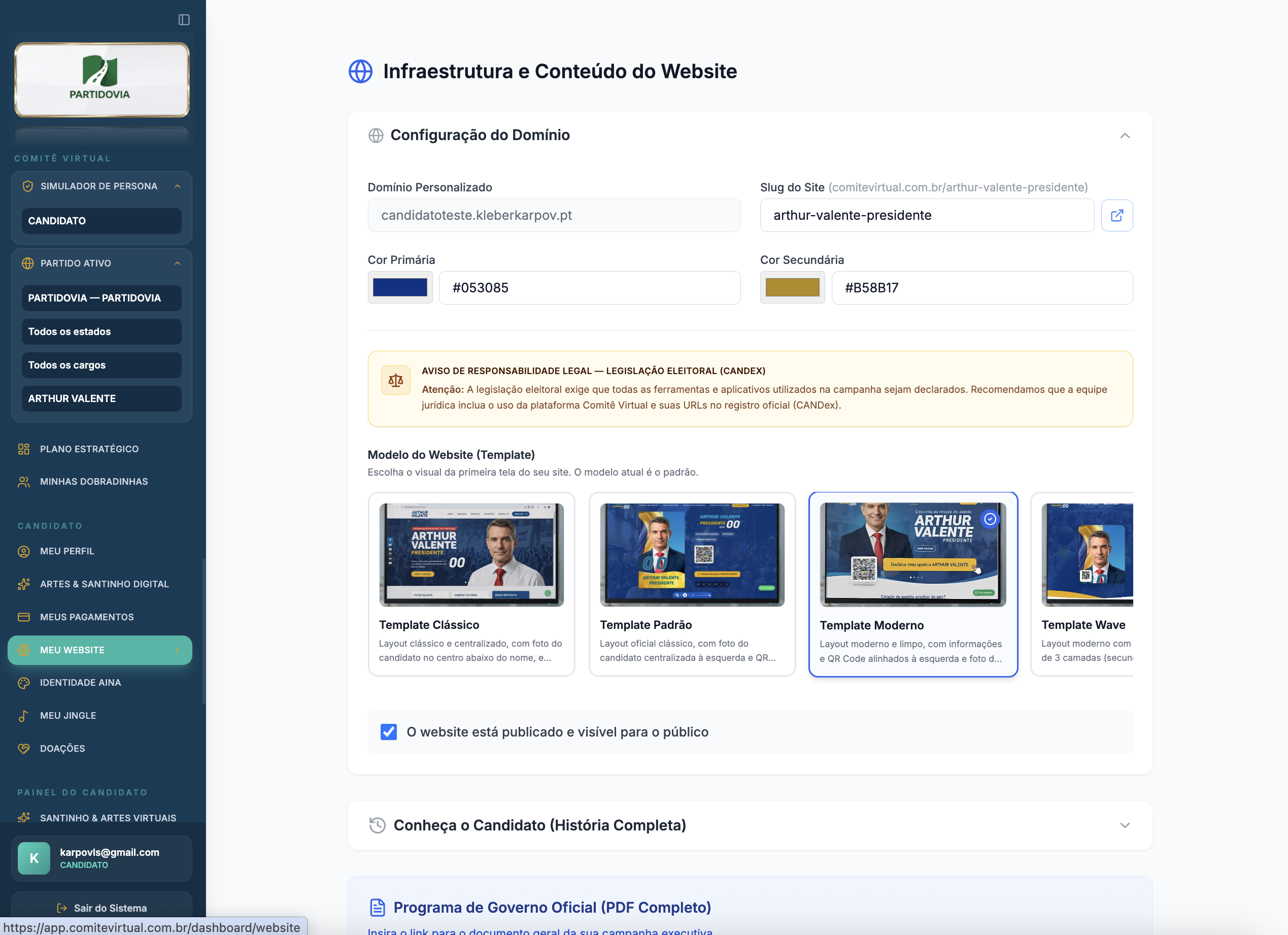
Task: Click the Slug do Site input field
Action: (927, 215)
